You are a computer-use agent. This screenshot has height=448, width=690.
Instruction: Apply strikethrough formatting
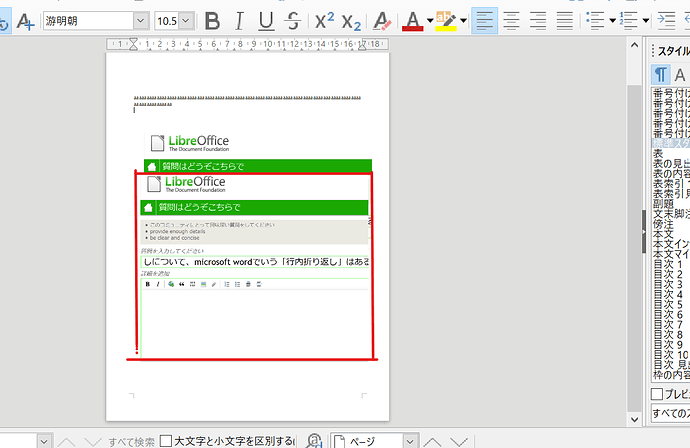[293, 21]
